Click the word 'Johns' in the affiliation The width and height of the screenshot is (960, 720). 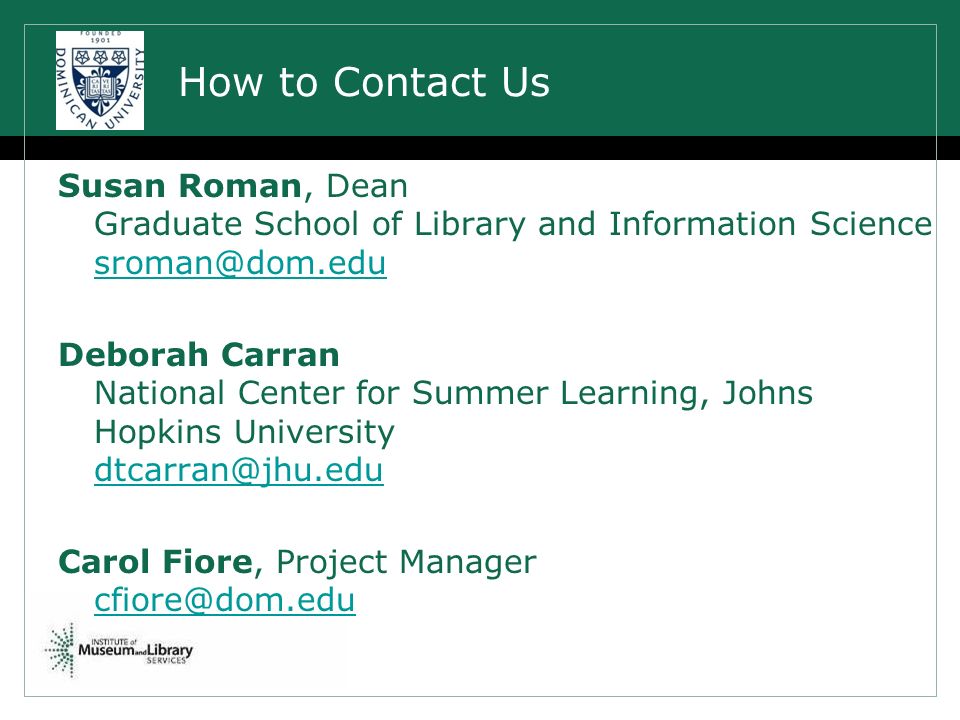pos(768,393)
